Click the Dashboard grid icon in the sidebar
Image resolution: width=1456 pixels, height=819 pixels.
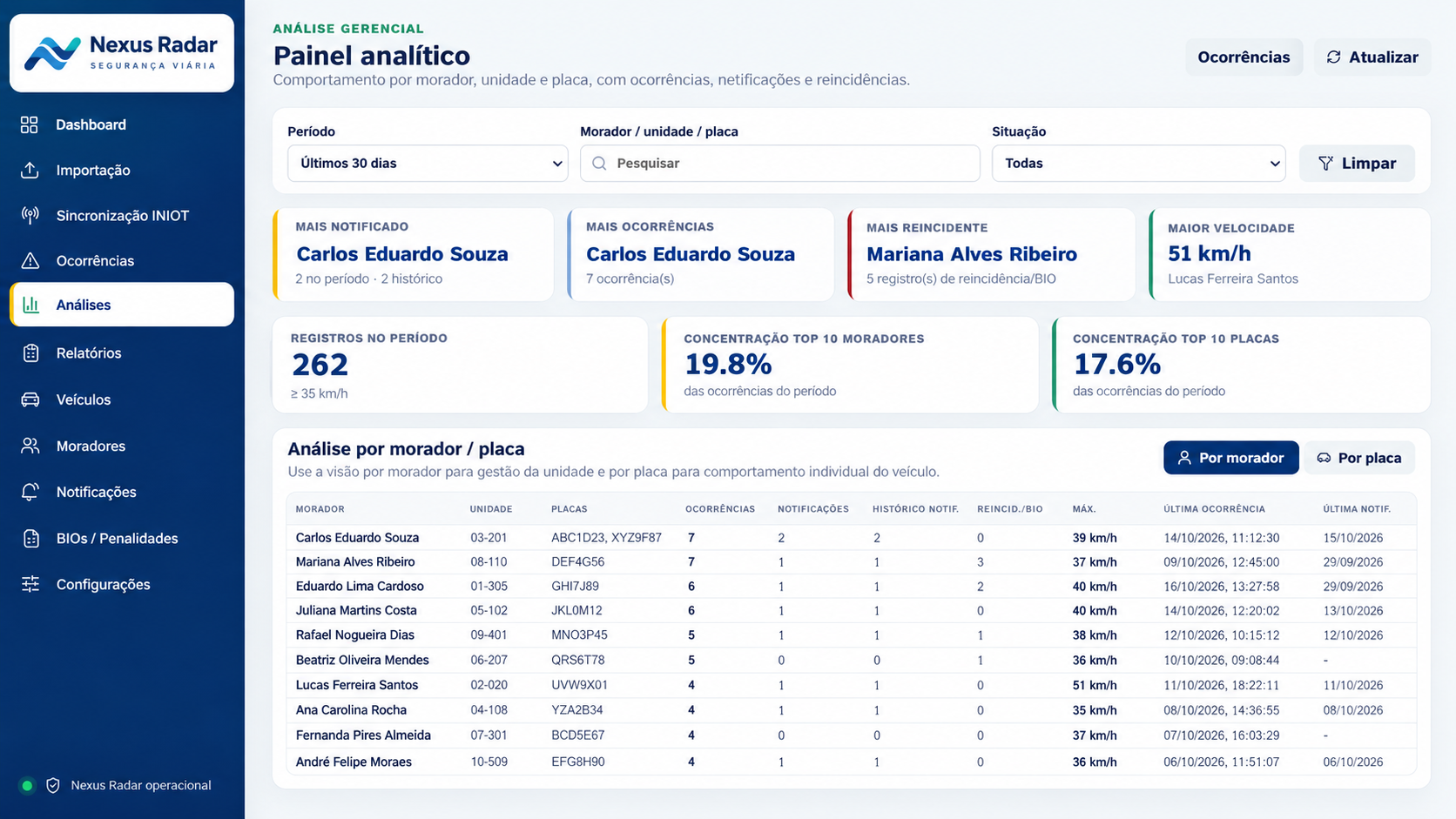point(30,124)
